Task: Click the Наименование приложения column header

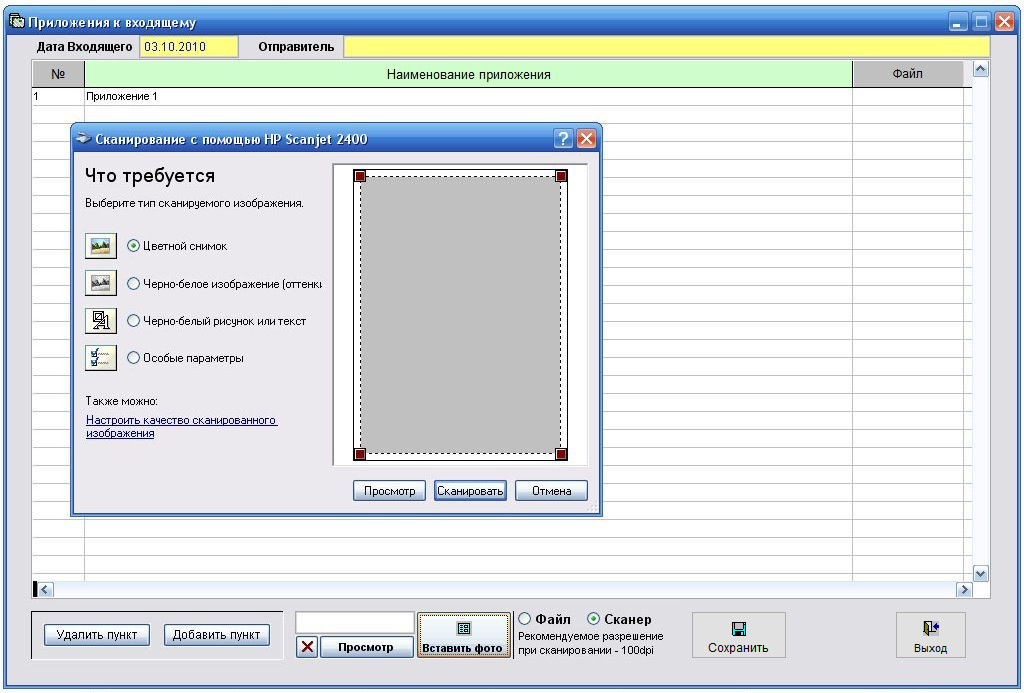Action: point(468,74)
